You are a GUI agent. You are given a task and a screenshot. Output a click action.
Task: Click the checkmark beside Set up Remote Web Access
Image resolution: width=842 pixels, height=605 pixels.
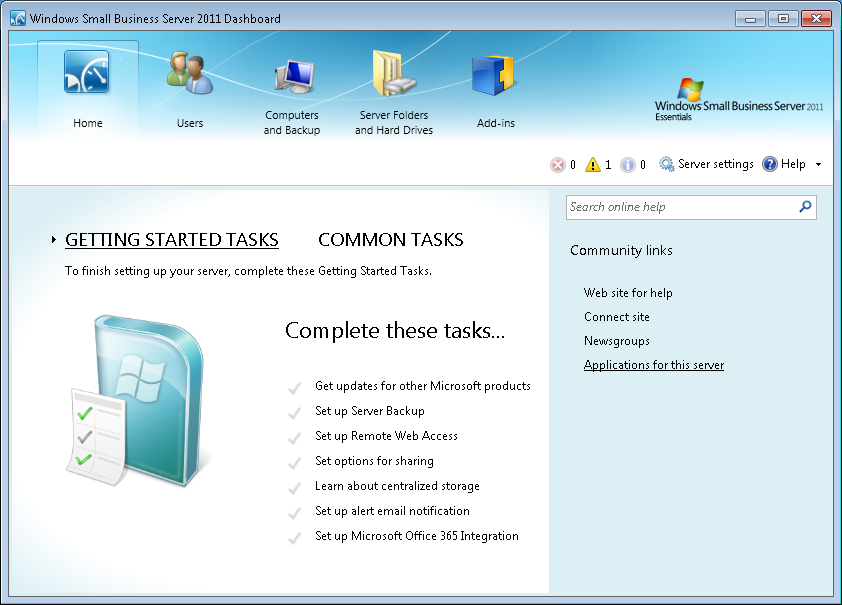point(294,438)
